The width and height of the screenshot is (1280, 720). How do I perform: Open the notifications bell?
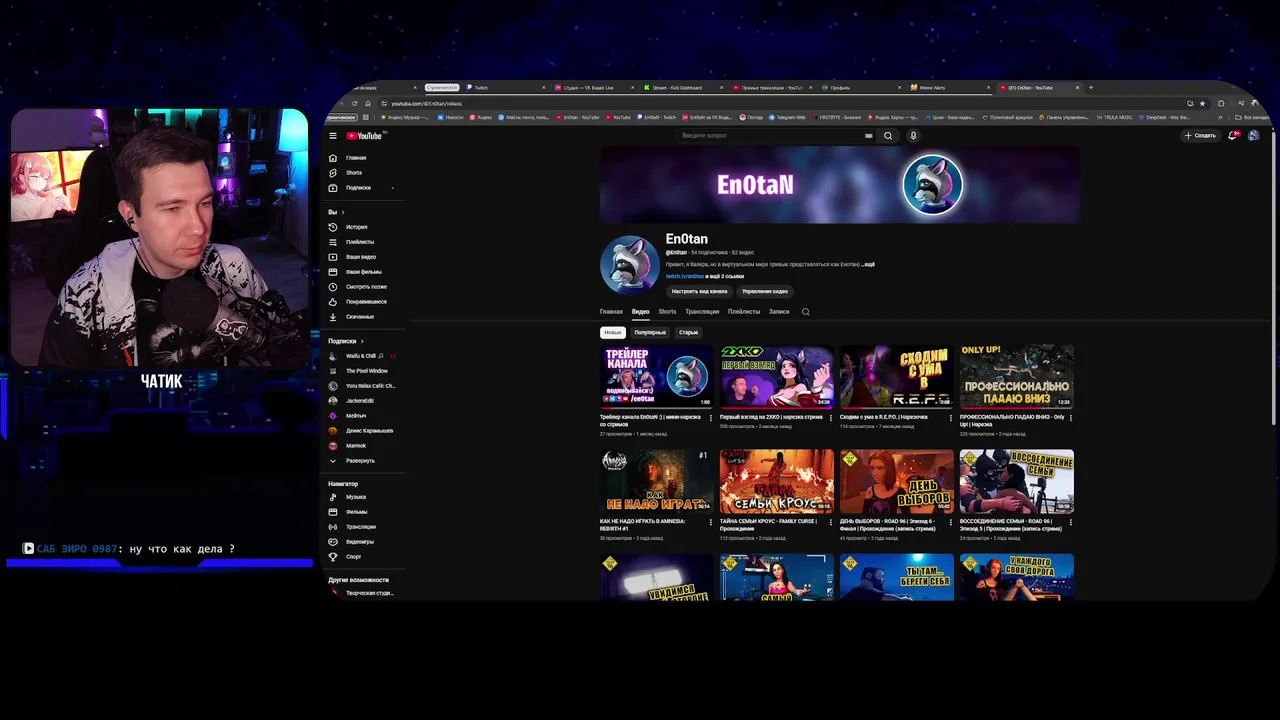point(1233,135)
